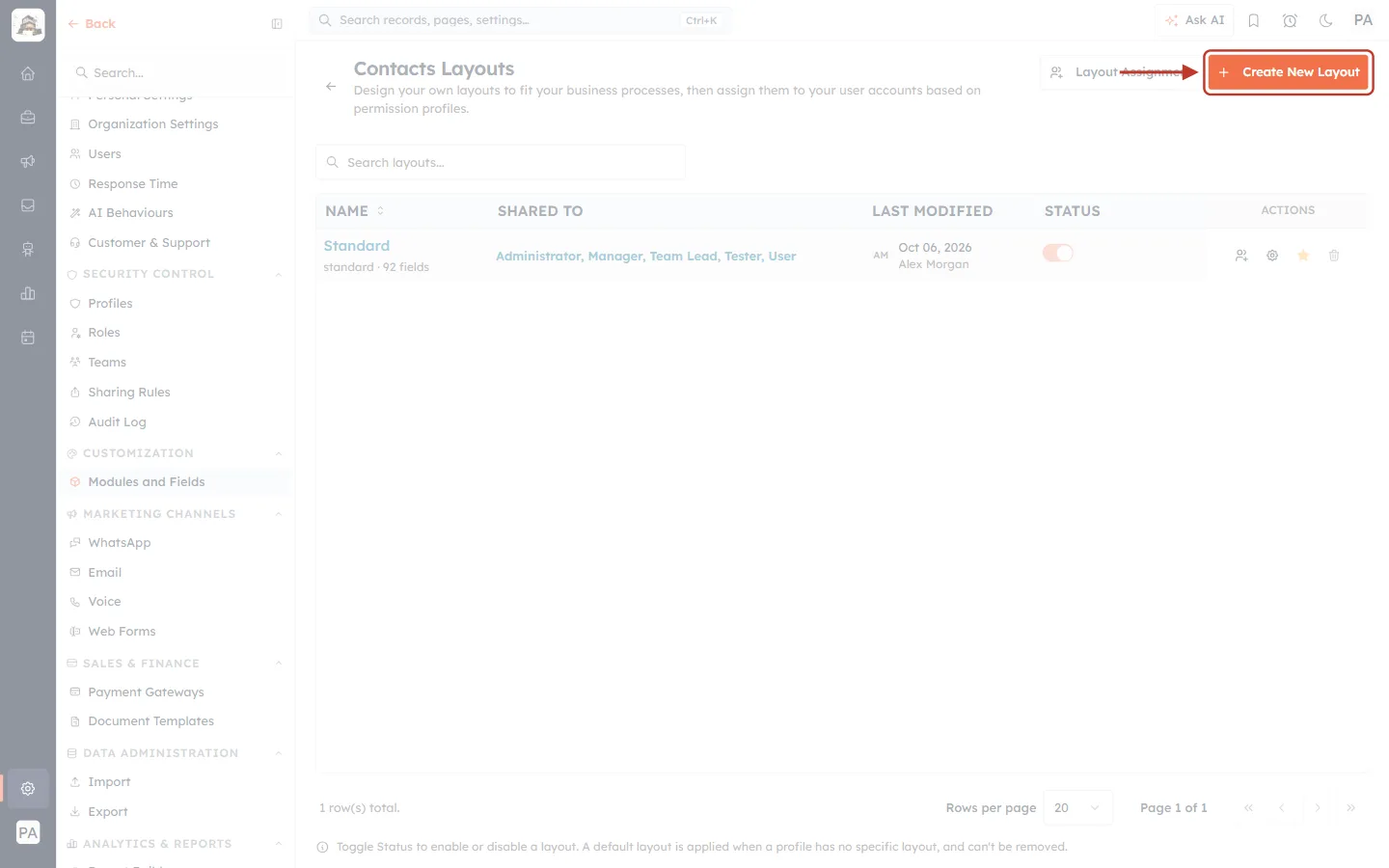Click assign users icon in Standard row
This screenshot has height=868, width=1389.
point(1241,256)
